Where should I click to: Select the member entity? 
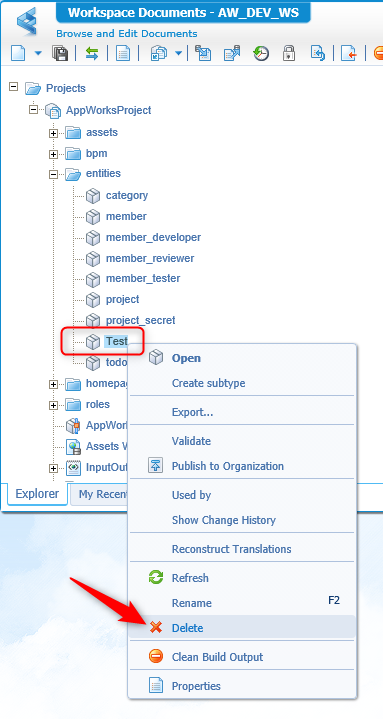click(x=127, y=216)
